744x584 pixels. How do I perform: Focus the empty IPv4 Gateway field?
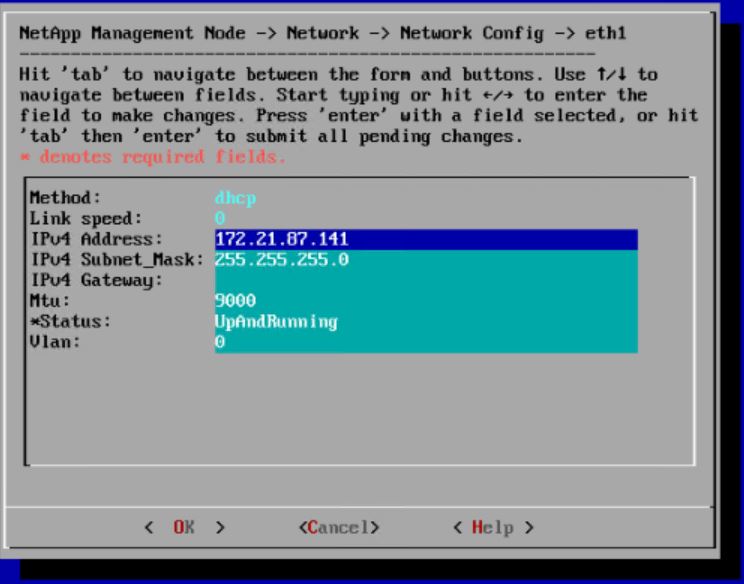(x=426, y=280)
